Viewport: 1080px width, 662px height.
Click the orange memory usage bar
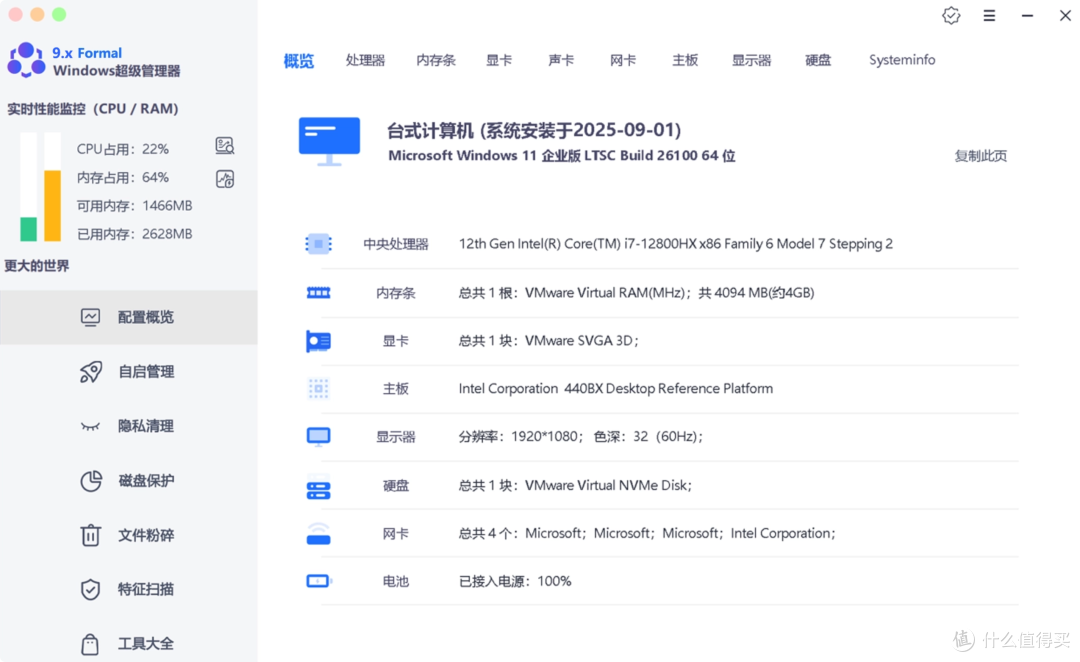[52, 205]
